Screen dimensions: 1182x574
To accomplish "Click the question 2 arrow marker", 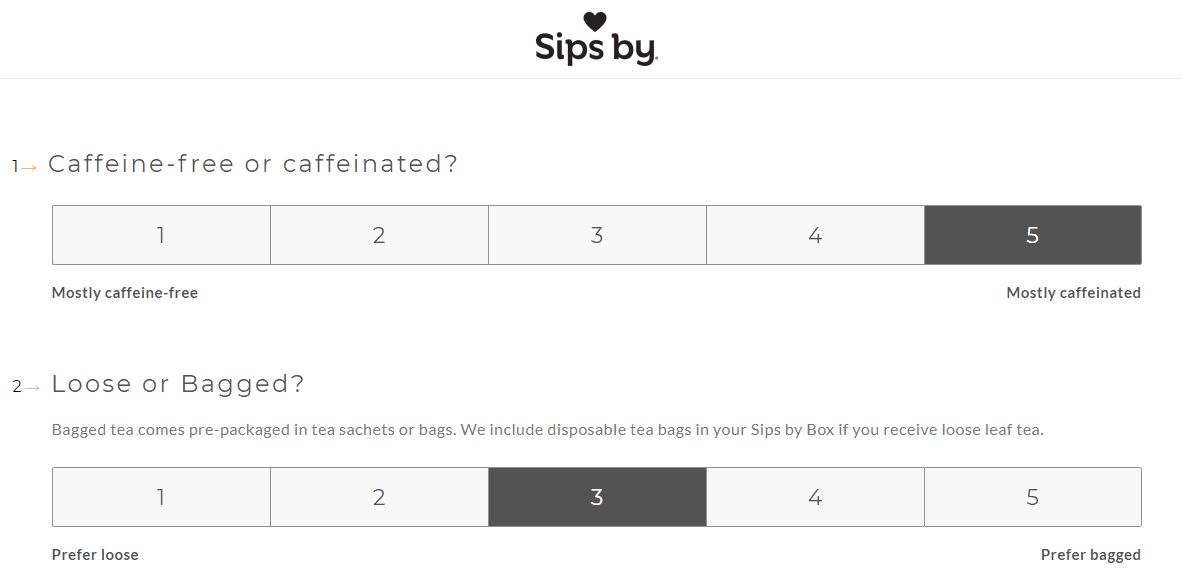I will point(26,387).
